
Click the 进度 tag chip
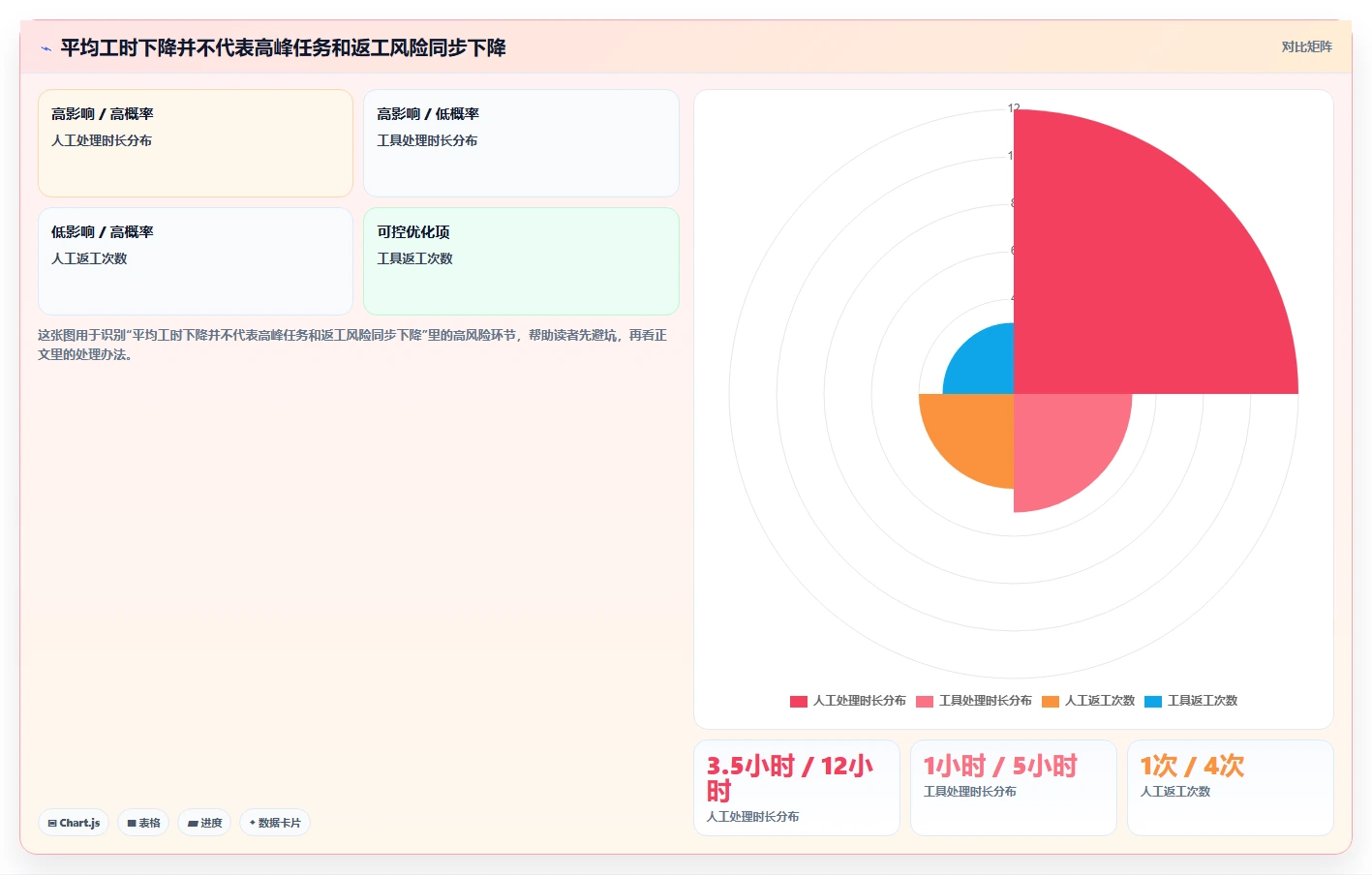click(x=204, y=823)
